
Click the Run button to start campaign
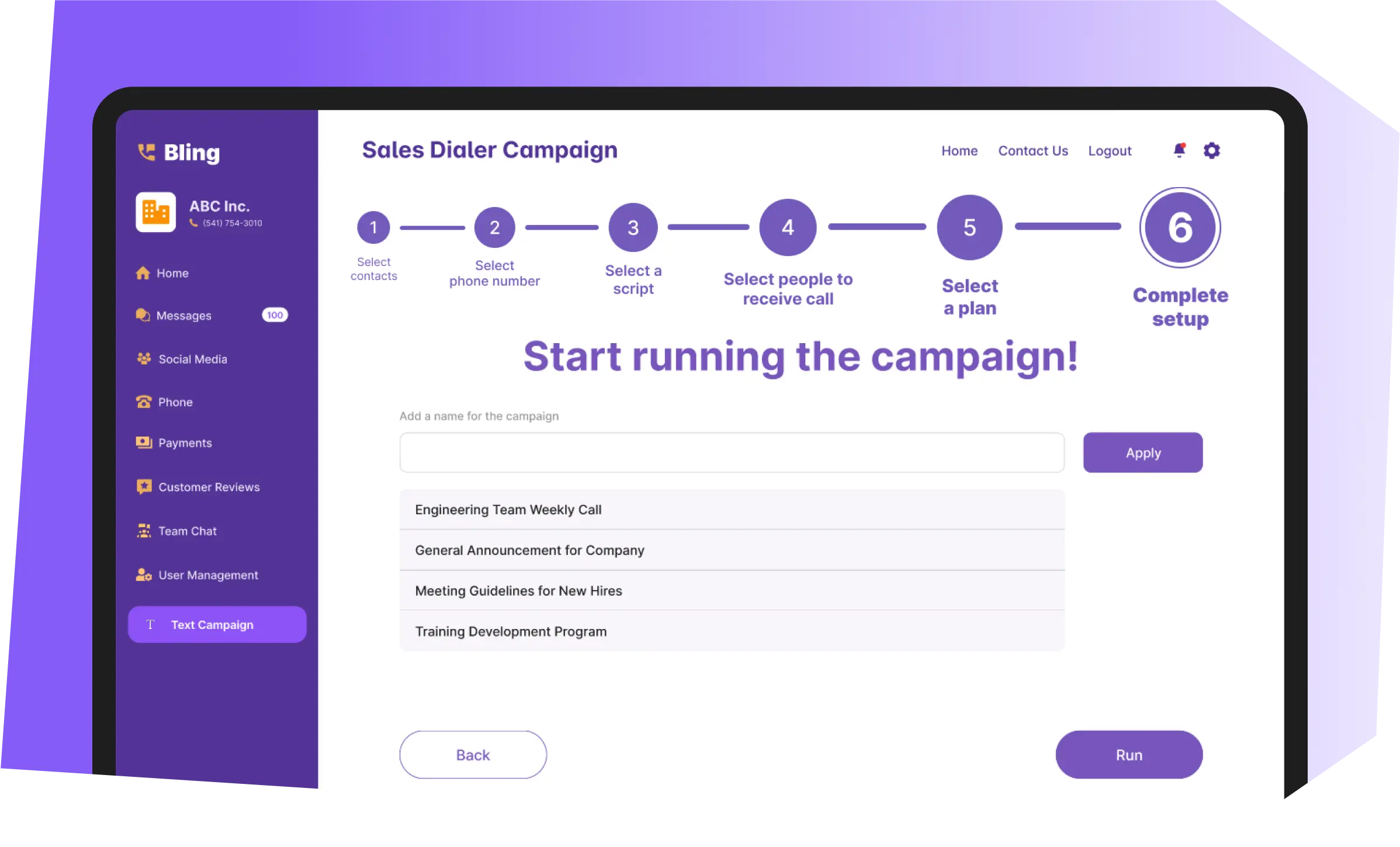[1129, 754]
